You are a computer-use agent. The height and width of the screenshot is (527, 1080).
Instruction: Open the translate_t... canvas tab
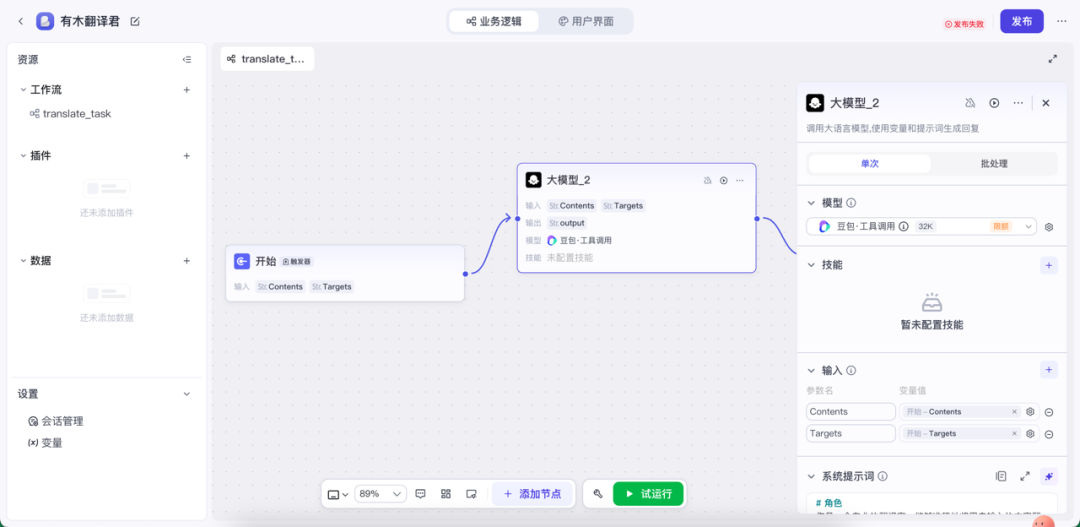click(x=267, y=59)
